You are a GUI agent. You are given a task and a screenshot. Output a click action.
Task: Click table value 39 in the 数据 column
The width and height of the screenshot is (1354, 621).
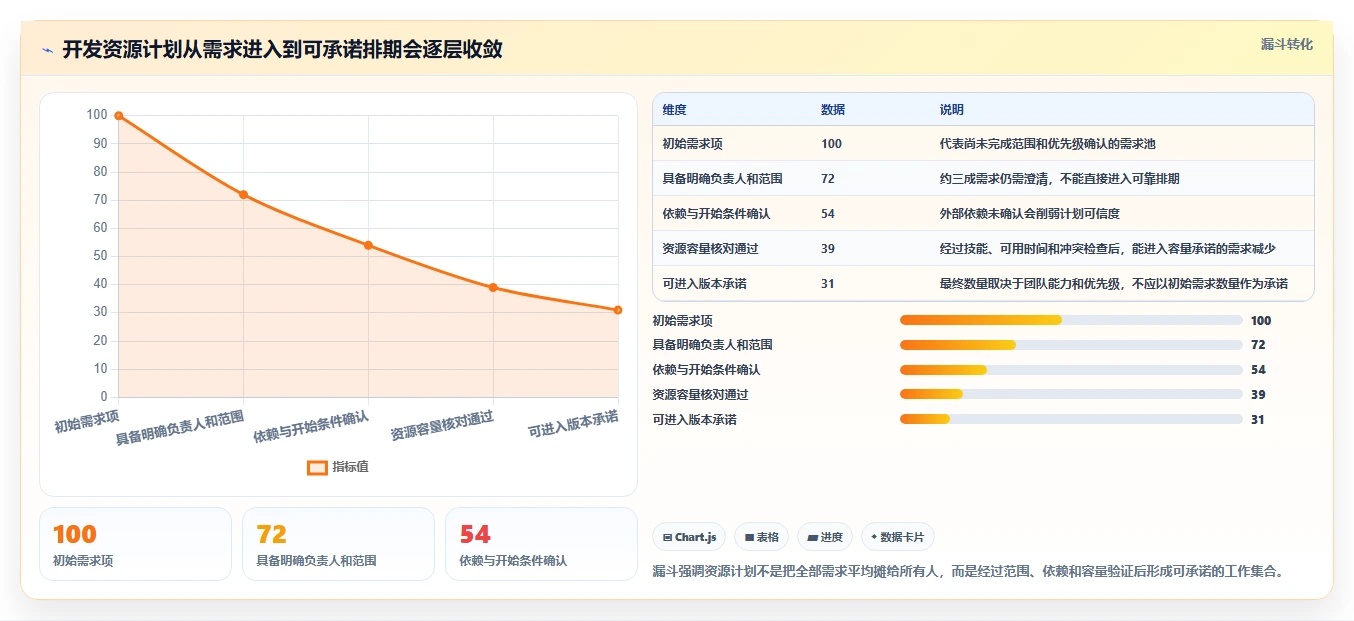(828, 249)
